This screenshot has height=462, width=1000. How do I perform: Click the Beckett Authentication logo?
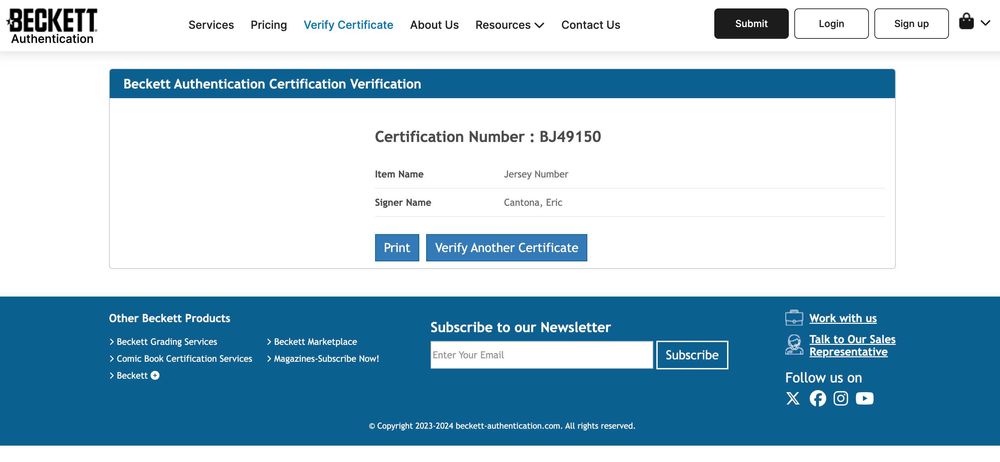pyautogui.click(x=52, y=26)
